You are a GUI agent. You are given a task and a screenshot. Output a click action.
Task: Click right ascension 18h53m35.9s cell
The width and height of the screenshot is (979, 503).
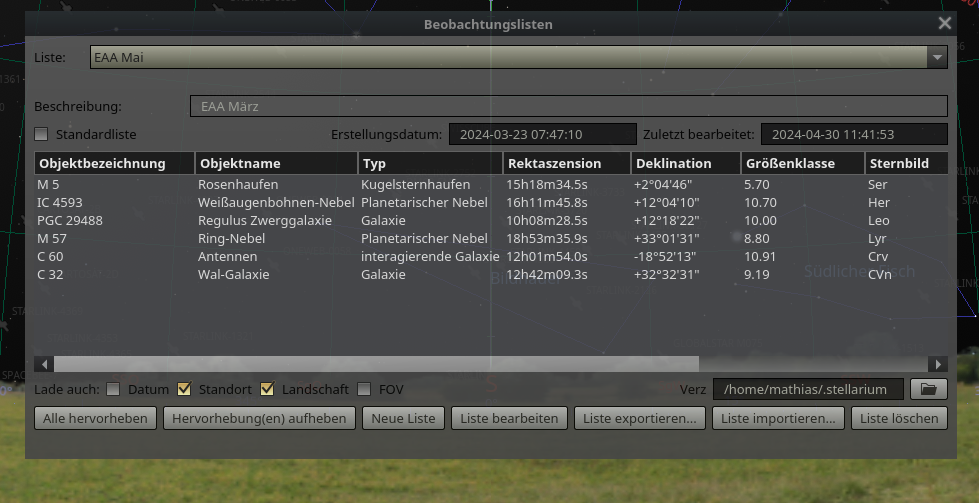pyautogui.click(x=547, y=238)
